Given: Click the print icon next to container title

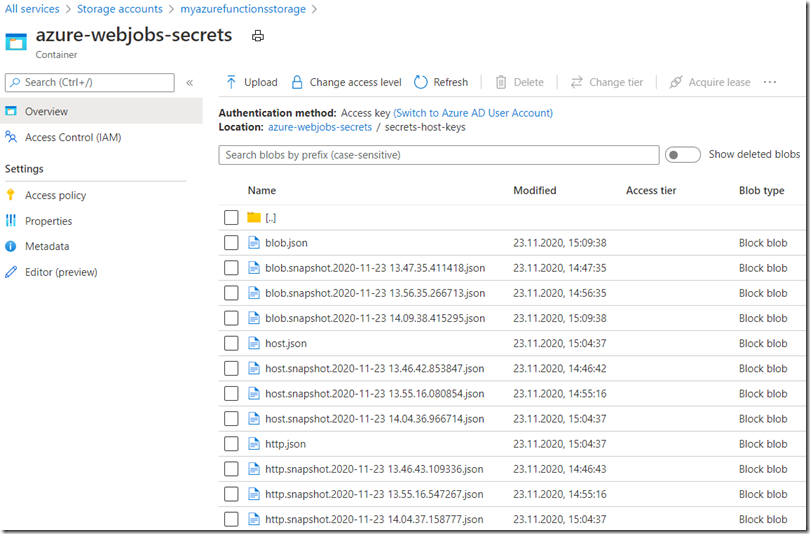Looking at the screenshot, I should [258, 36].
